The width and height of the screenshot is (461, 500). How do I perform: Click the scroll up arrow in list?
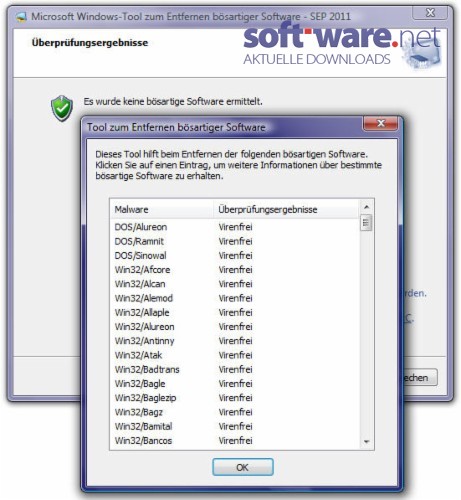coord(366,207)
